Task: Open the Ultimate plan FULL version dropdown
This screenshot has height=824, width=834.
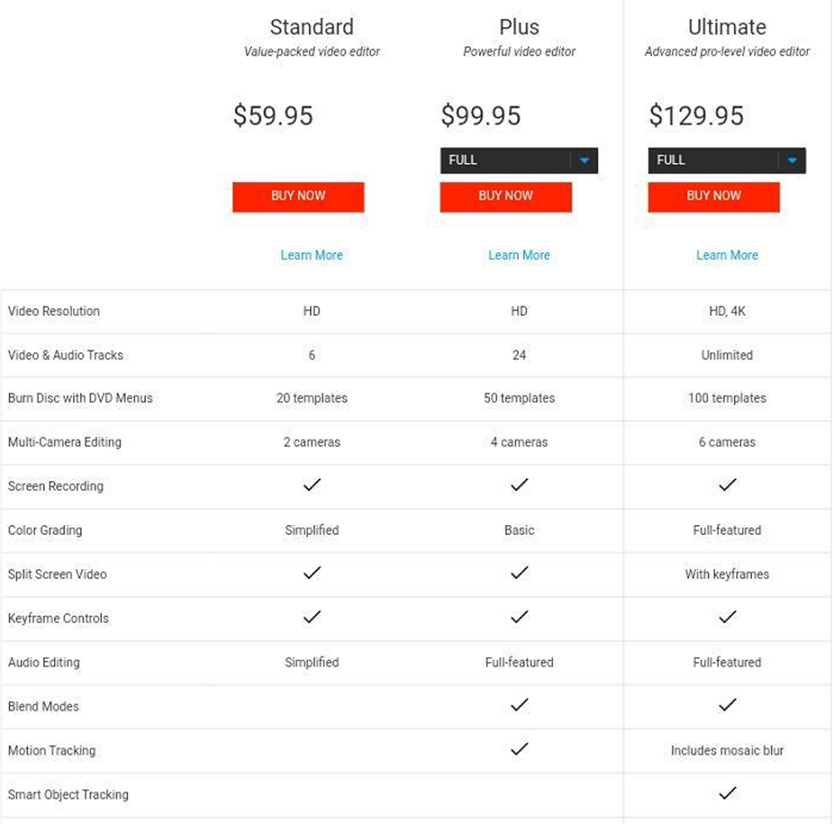Action: click(727, 160)
